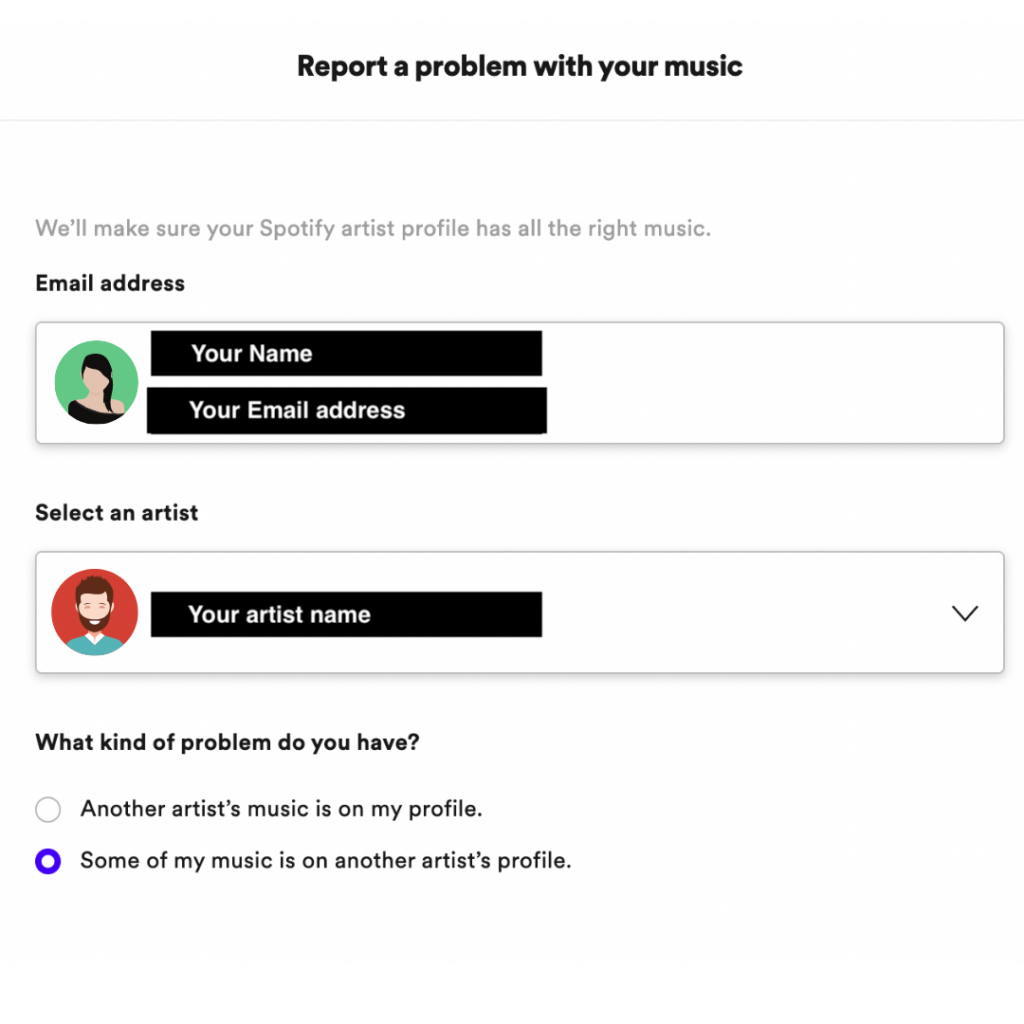1024x1024 pixels.
Task: Click the word 'Spotify' in the description
Action: point(297,229)
